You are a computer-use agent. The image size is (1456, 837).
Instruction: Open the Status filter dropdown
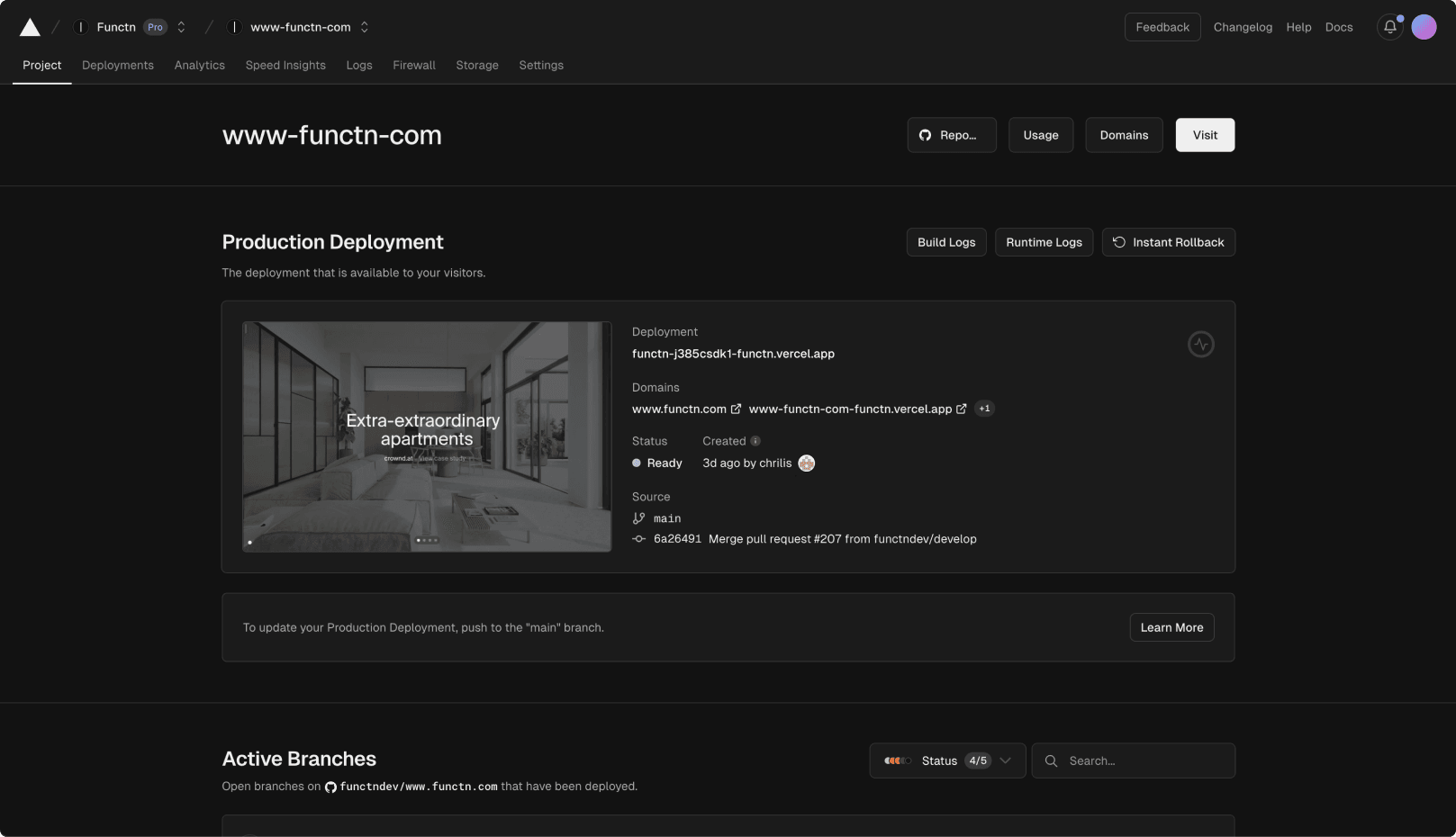(947, 760)
